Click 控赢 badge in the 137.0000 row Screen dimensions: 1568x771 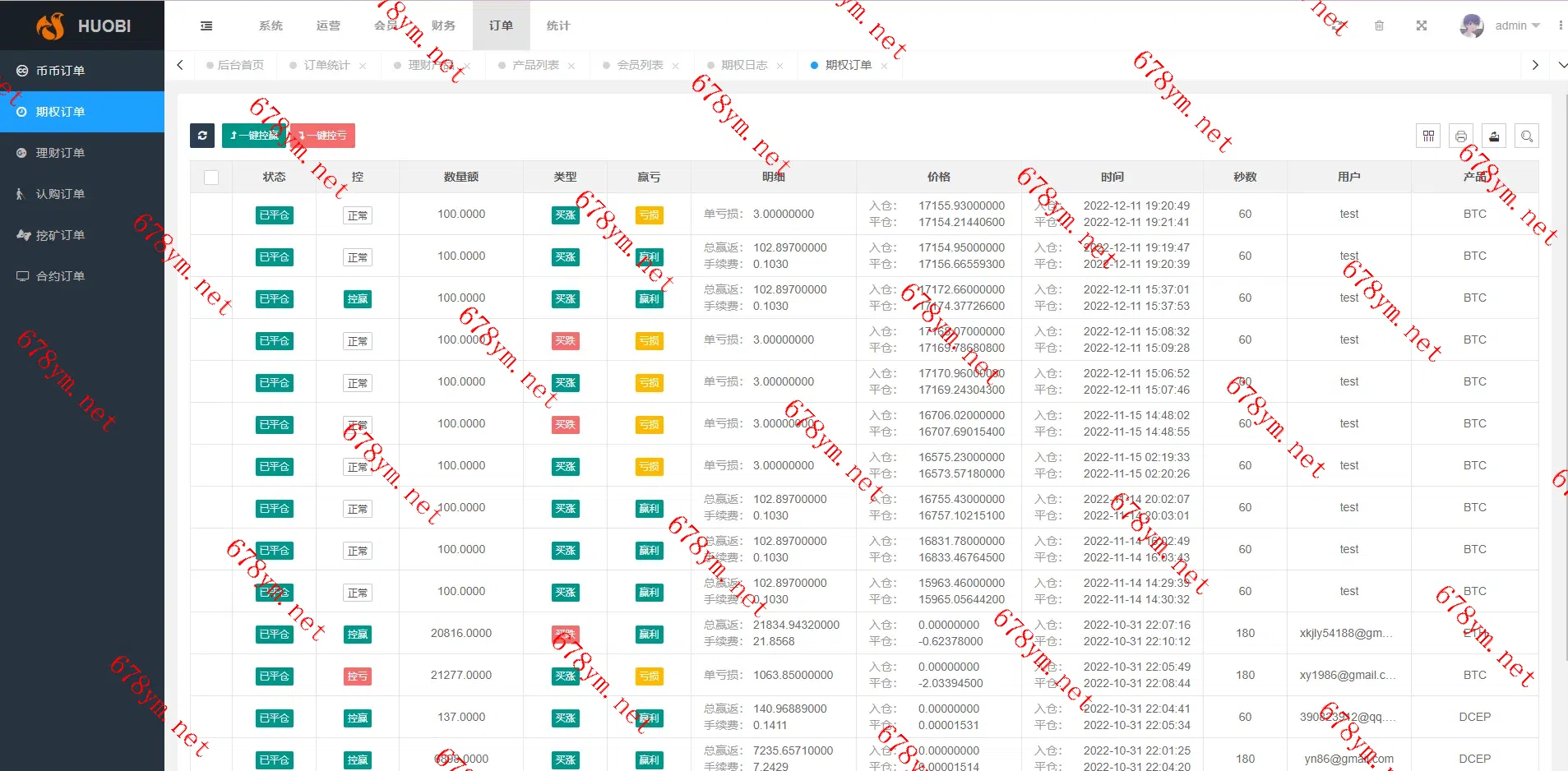(358, 718)
